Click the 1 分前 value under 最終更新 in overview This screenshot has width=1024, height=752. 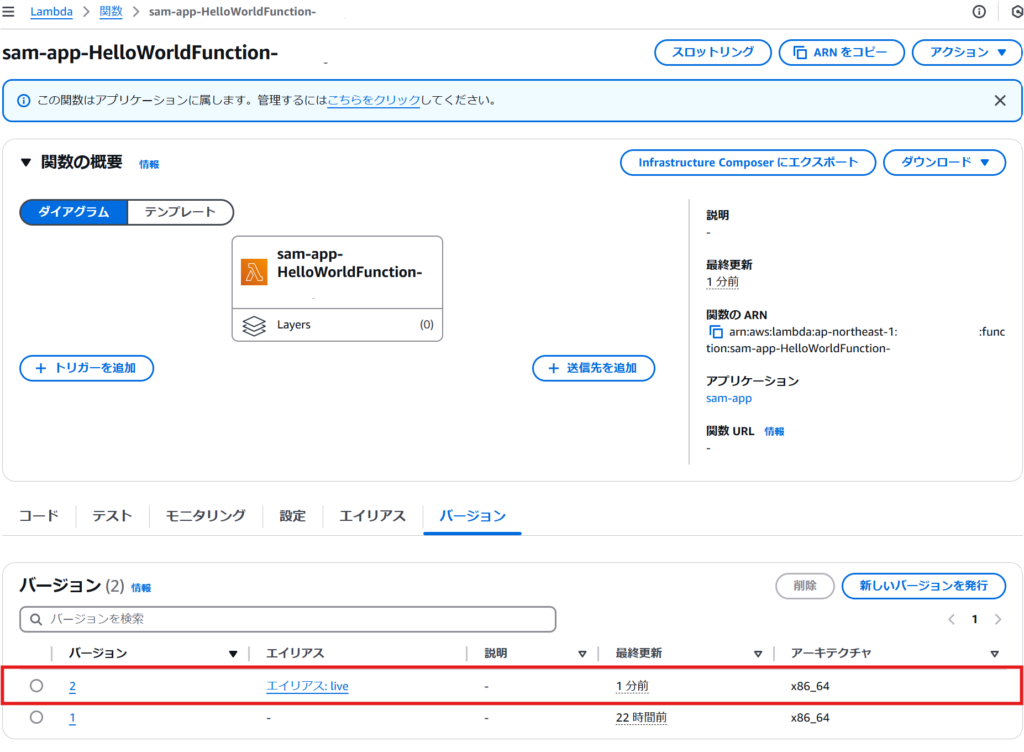point(722,282)
